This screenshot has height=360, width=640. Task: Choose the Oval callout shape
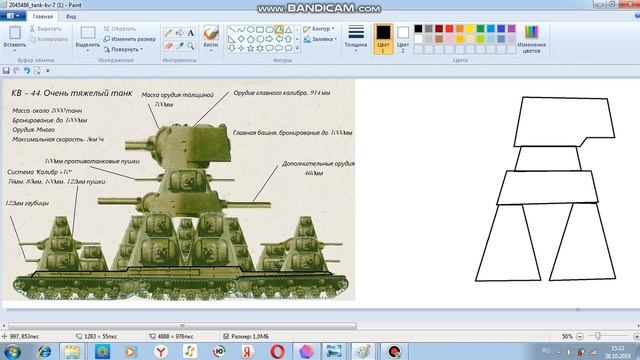pos(279,48)
